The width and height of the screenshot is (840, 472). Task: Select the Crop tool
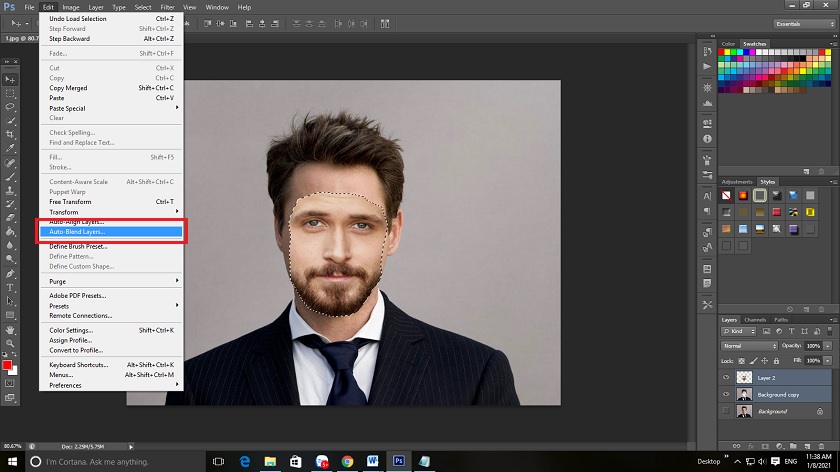point(10,134)
